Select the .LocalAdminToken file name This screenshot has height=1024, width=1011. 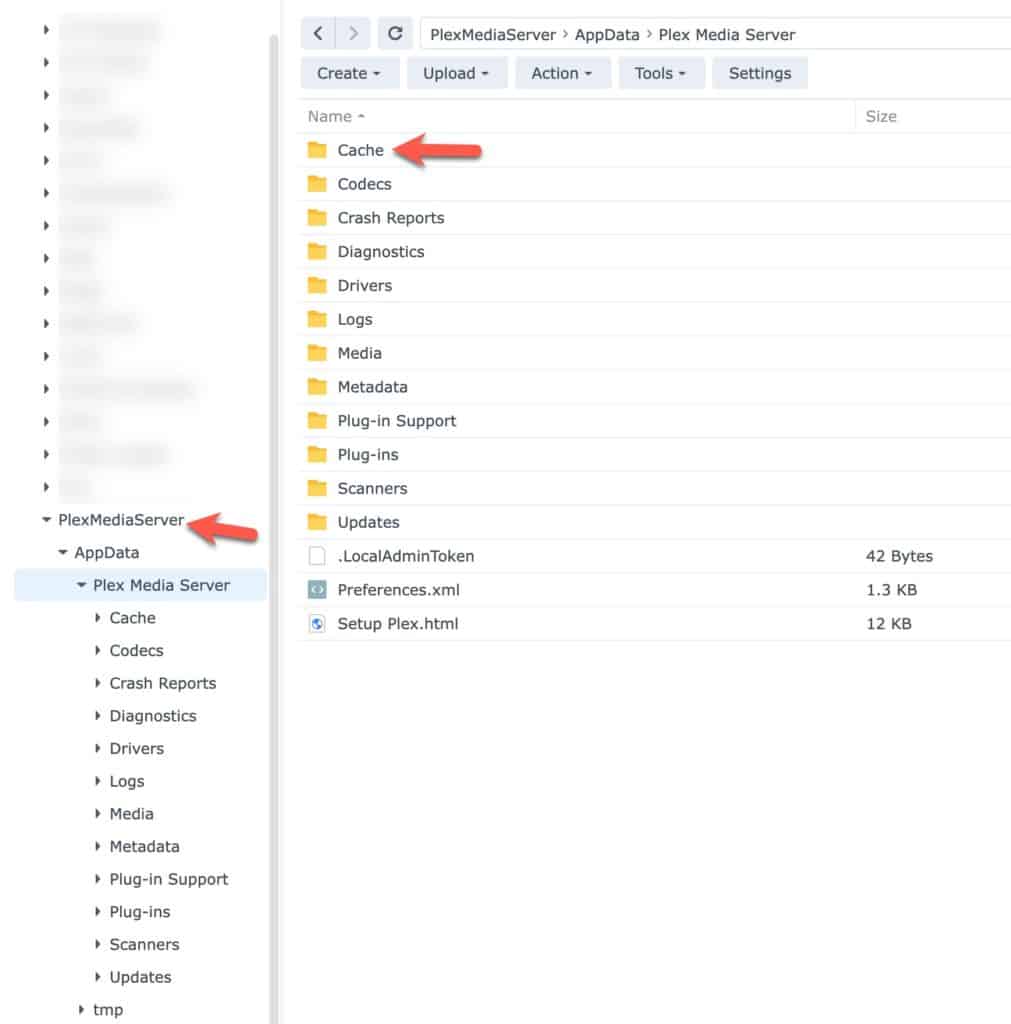coord(406,556)
